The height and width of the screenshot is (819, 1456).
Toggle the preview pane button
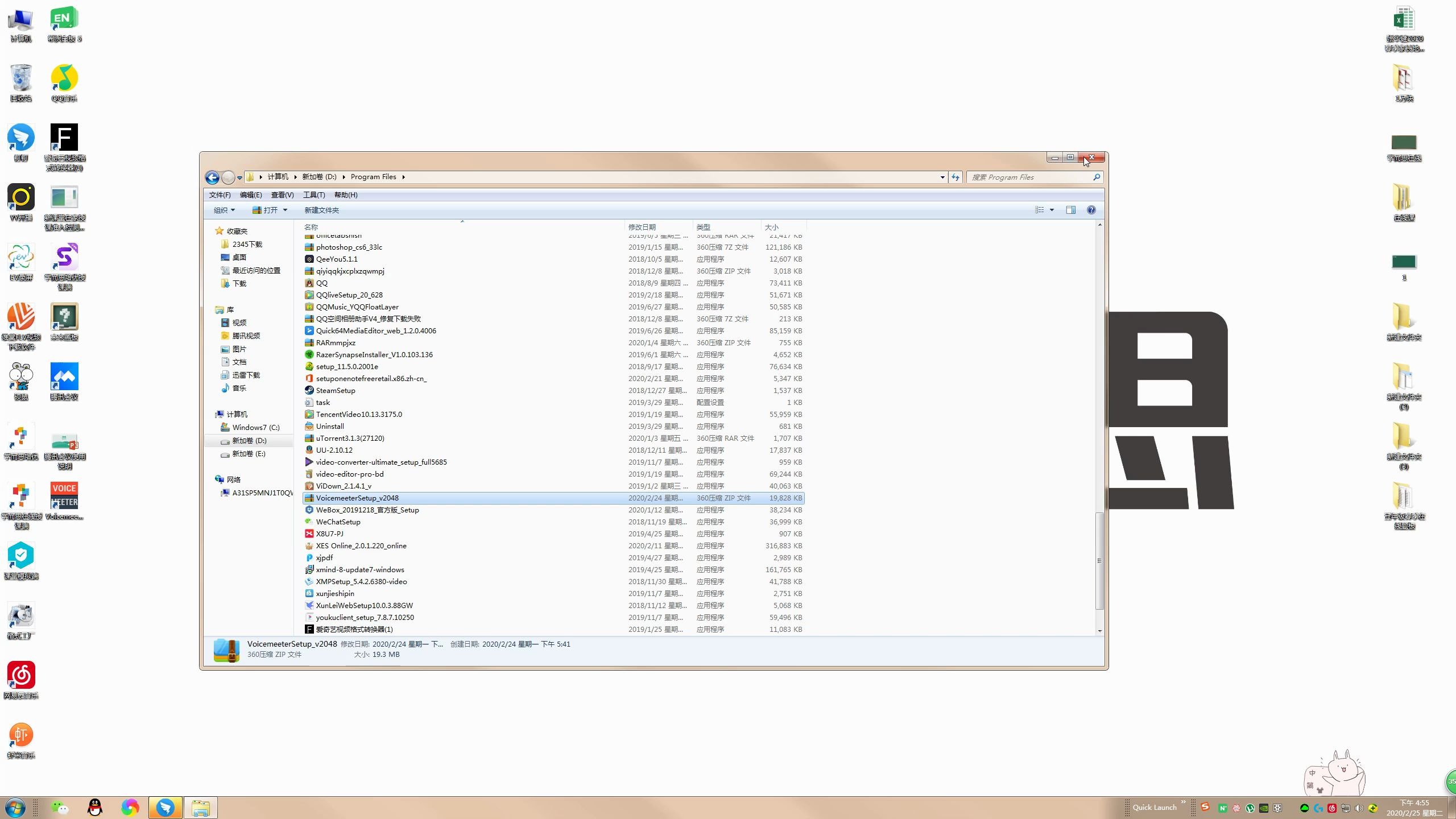click(1070, 210)
